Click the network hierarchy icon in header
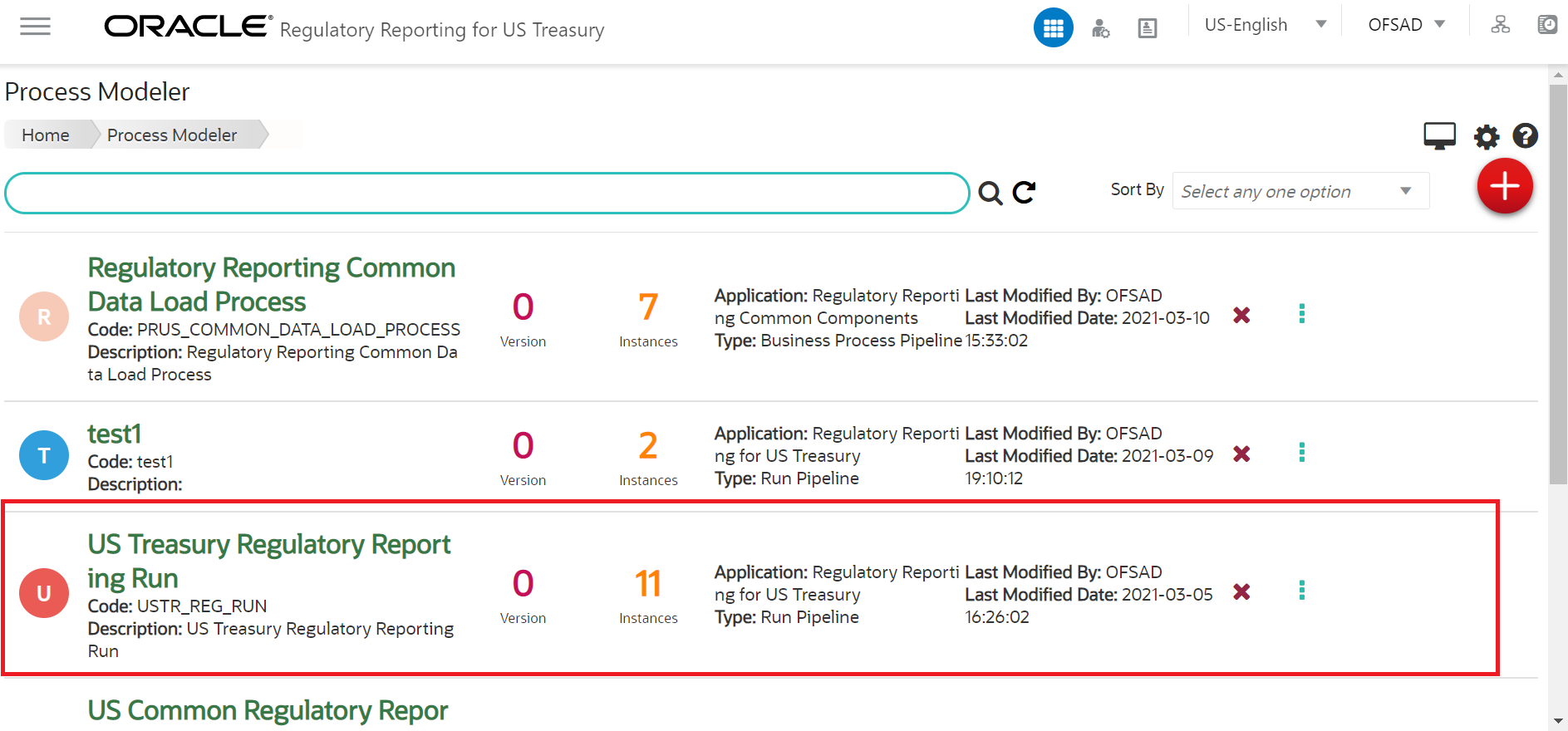 click(x=1500, y=25)
